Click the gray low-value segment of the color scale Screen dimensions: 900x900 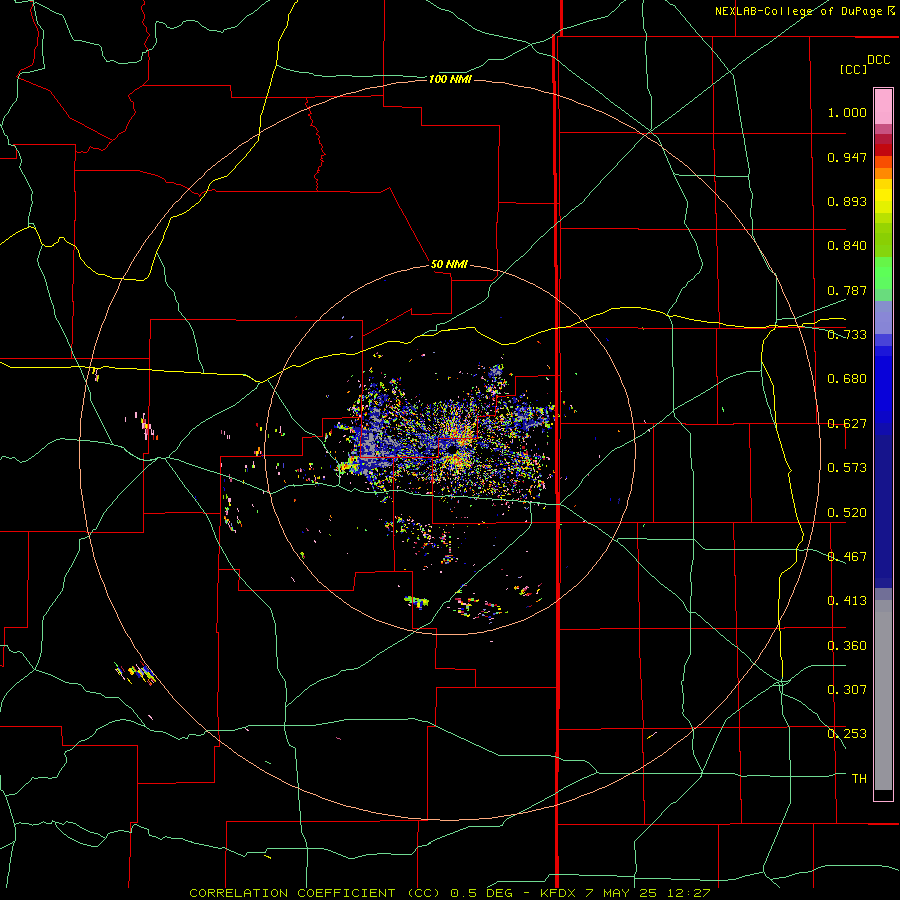pyautogui.click(x=883, y=695)
